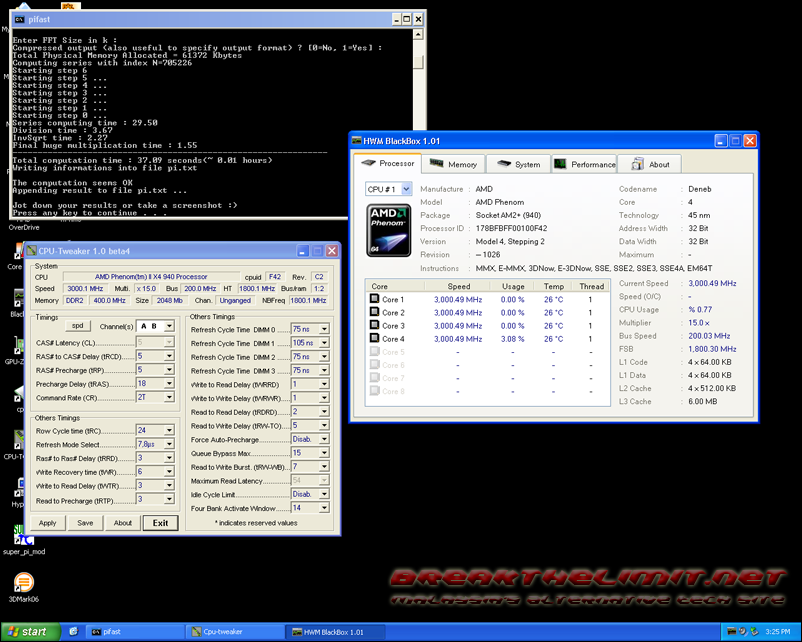Click the CPU name field in CPU-Tweaker
The height and width of the screenshot is (642, 802).
click(151, 277)
